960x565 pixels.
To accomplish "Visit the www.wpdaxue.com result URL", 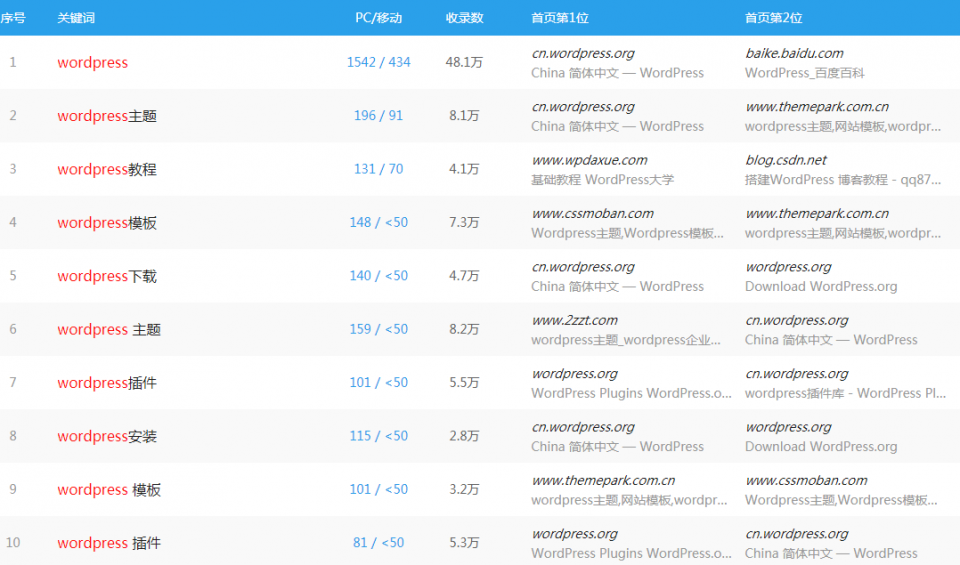I will pyautogui.click(x=589, y=160).
